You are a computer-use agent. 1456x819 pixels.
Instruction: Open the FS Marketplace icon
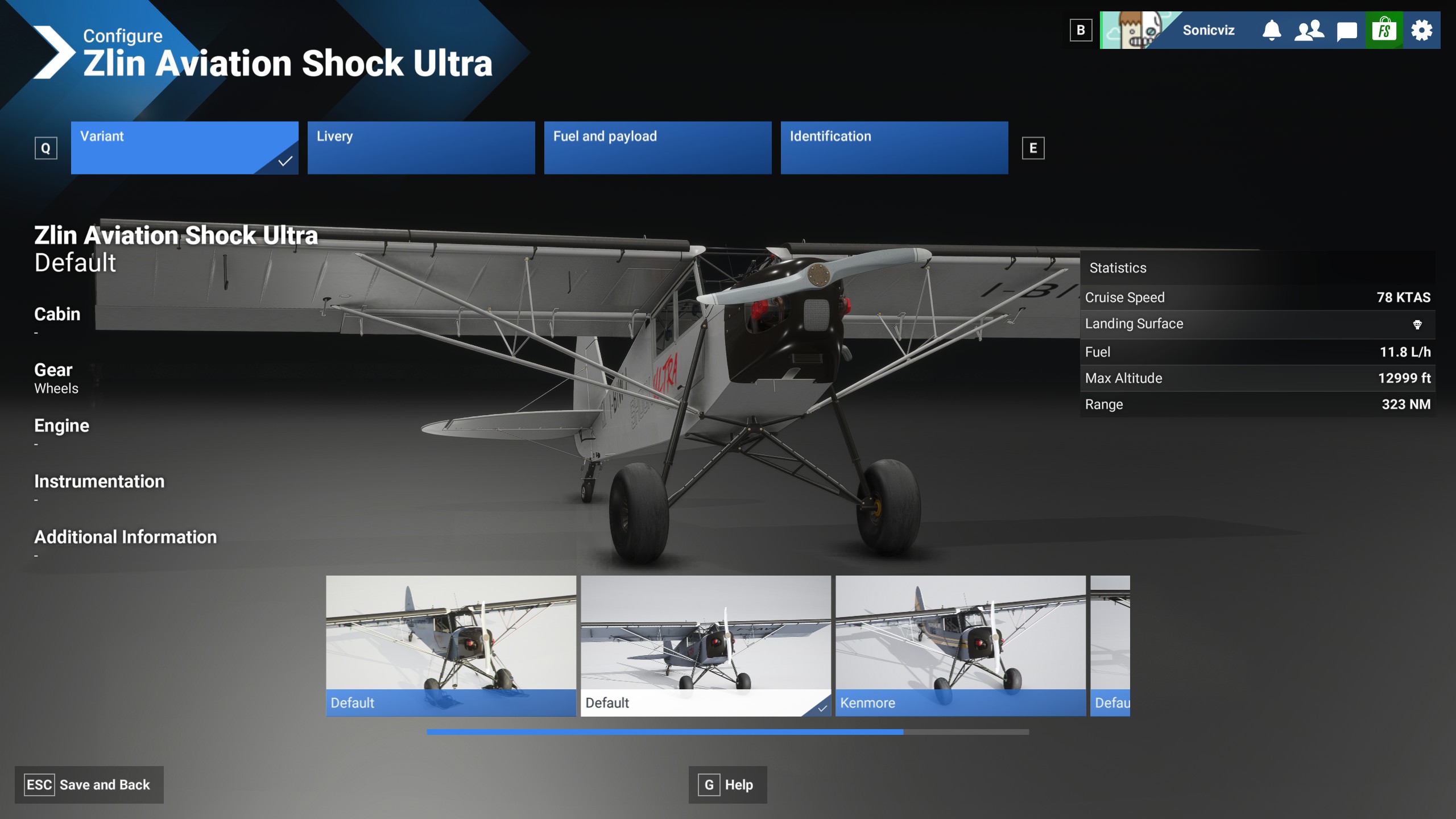[x=1384, y=30]
